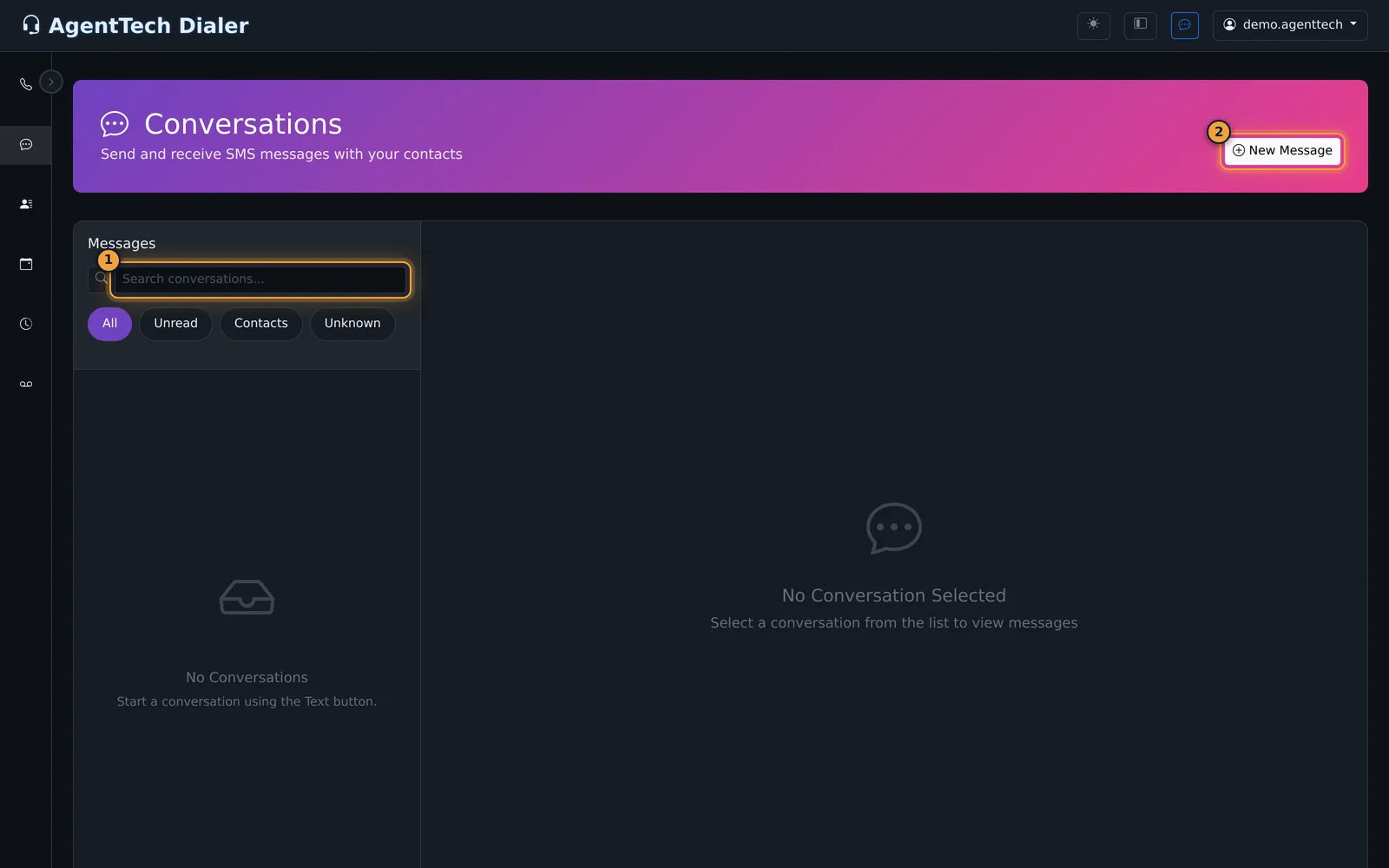Click the empty inbox tray illustration

[x=247, y=597]
